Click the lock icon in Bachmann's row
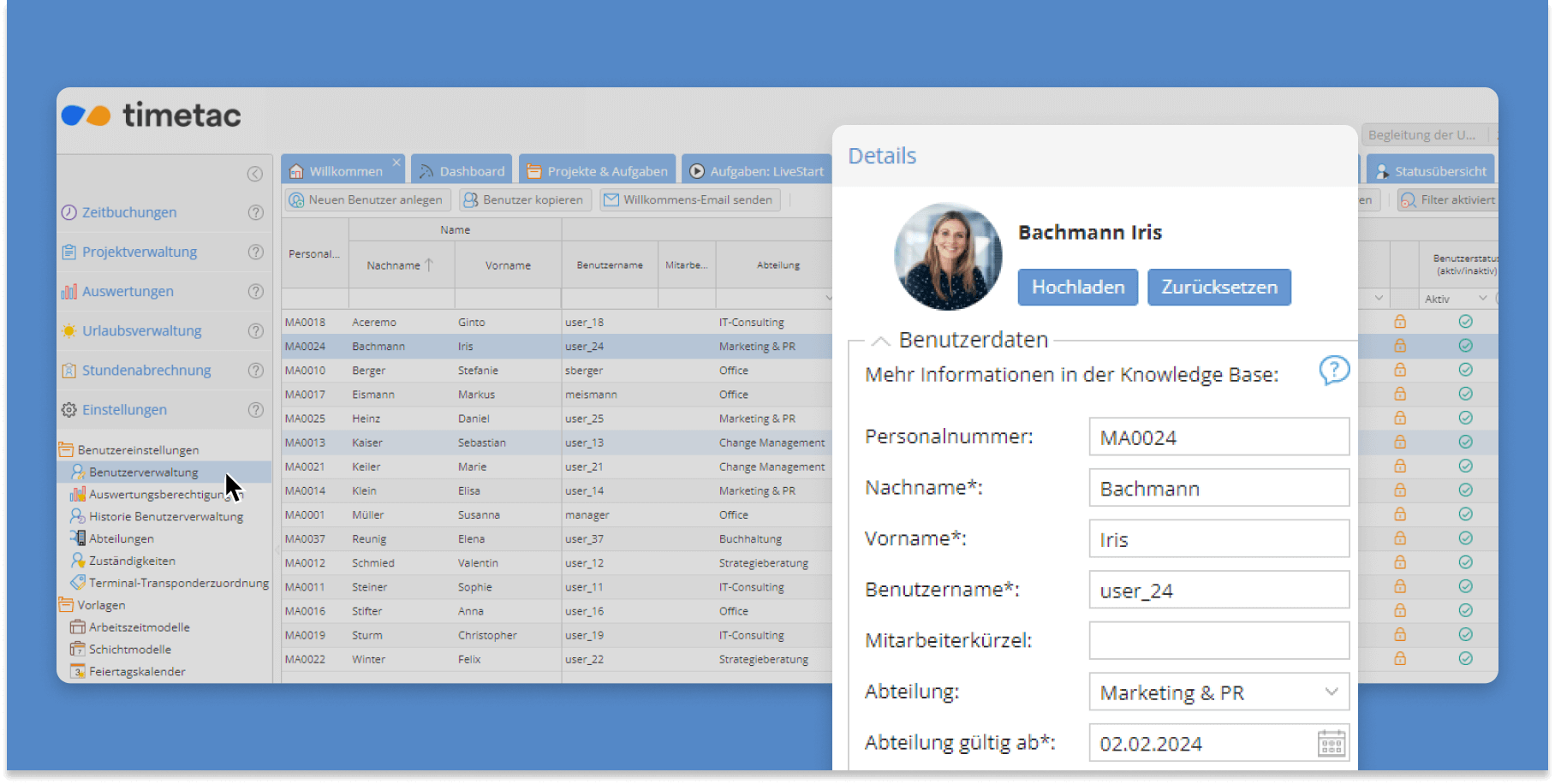1555x784 pixels. [1401, 346]
